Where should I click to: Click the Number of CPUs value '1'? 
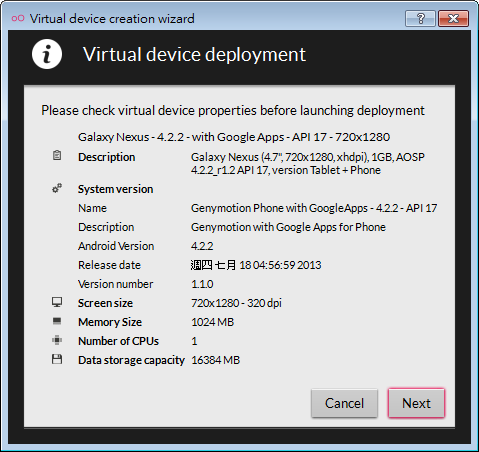tap(194, 341)
